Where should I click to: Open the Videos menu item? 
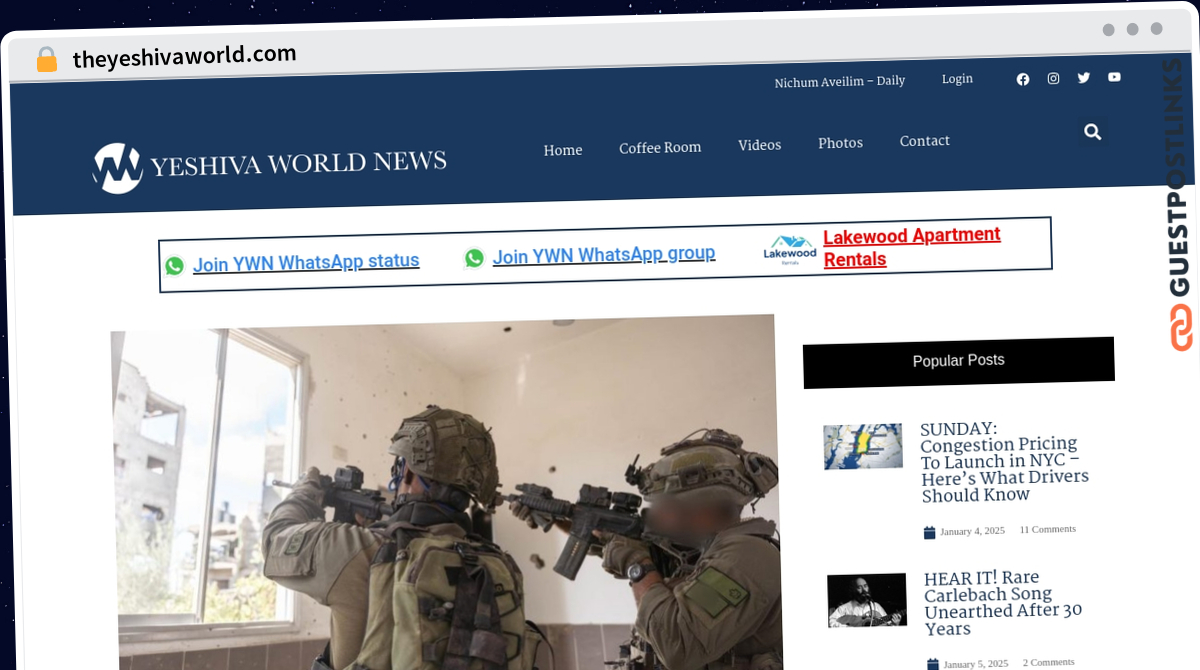tap(760, 145)
